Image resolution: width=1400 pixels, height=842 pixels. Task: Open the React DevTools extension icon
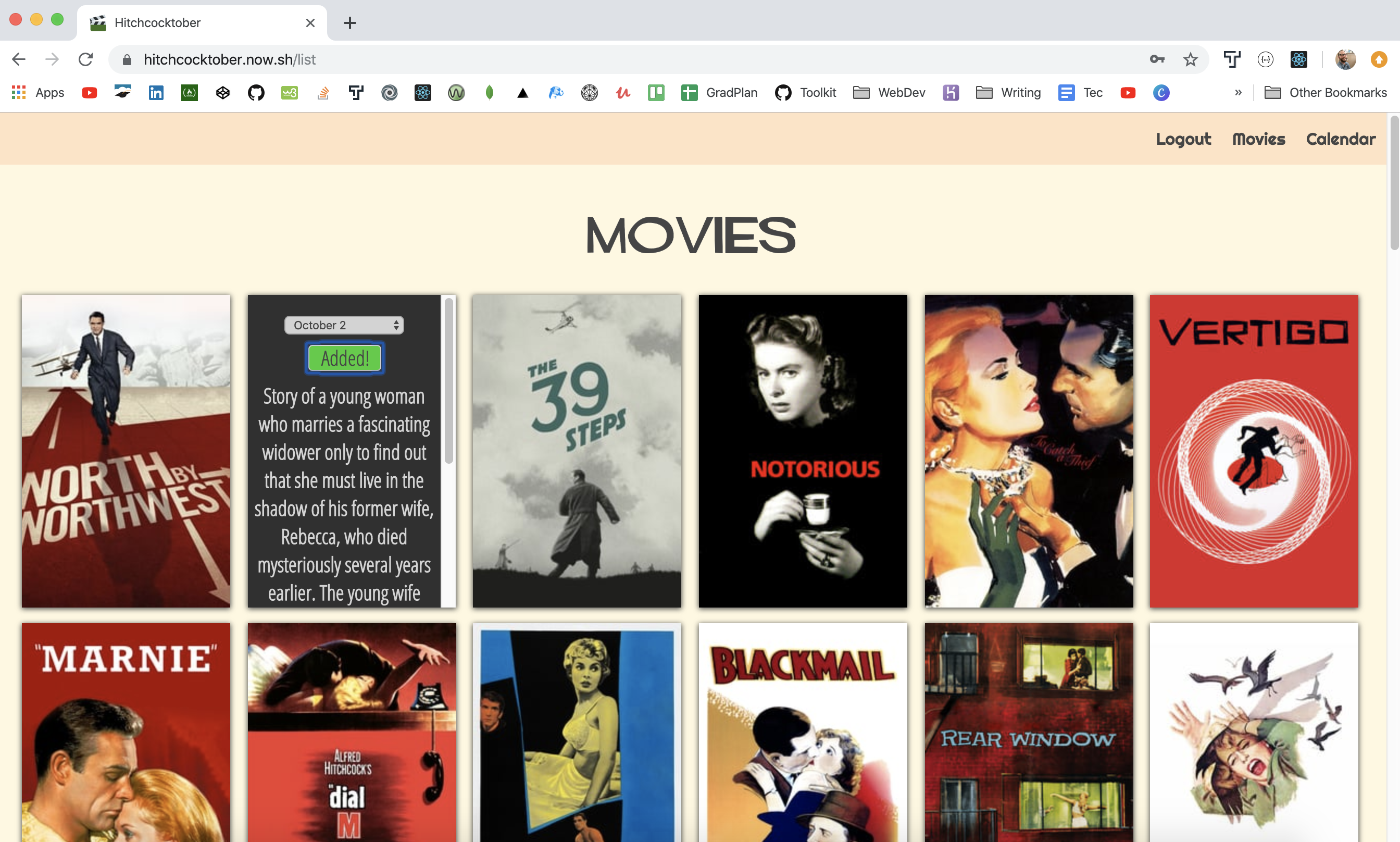tap(1299, 59)
